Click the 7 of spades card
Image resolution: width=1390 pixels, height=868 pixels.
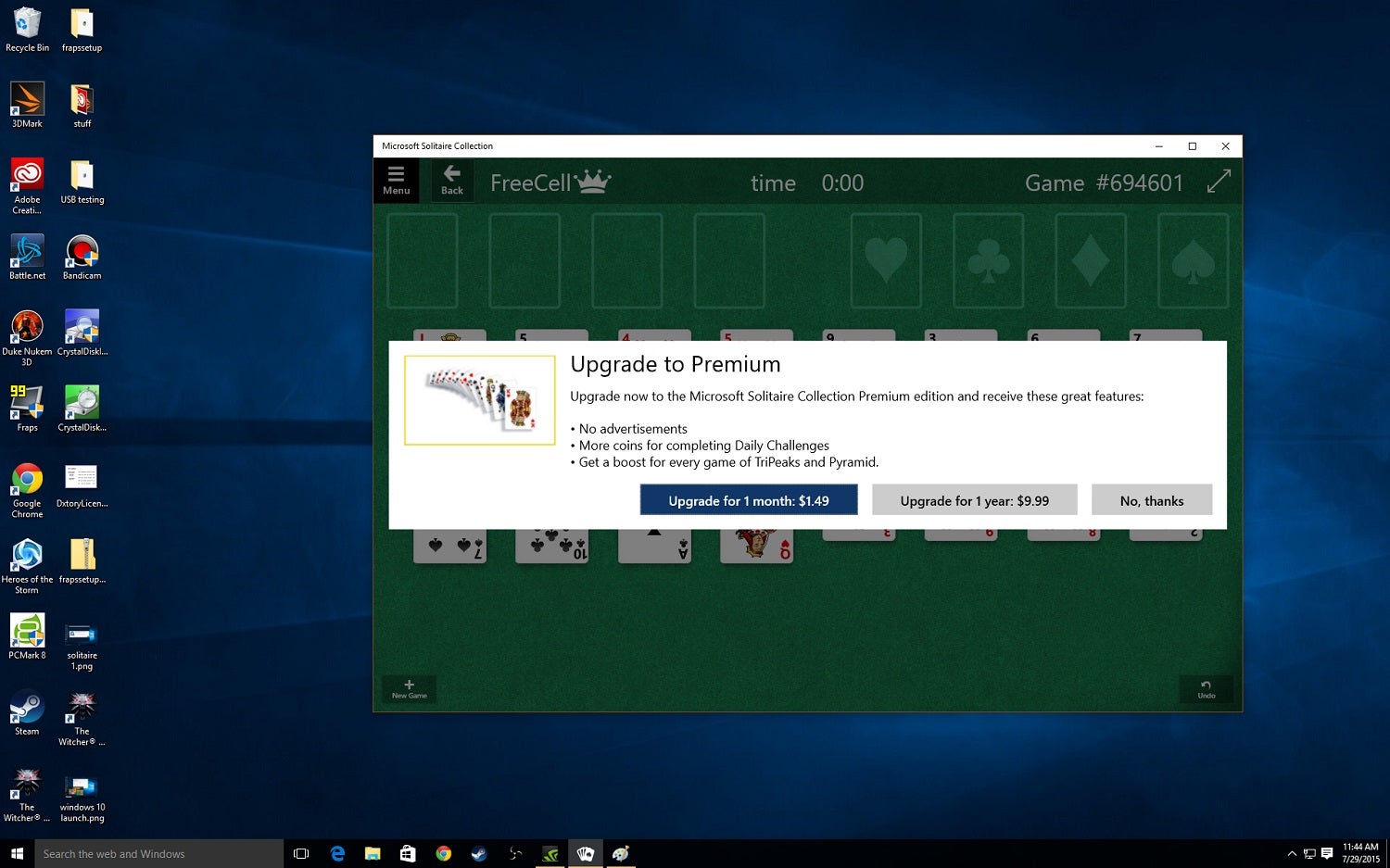tap(449, 547)
